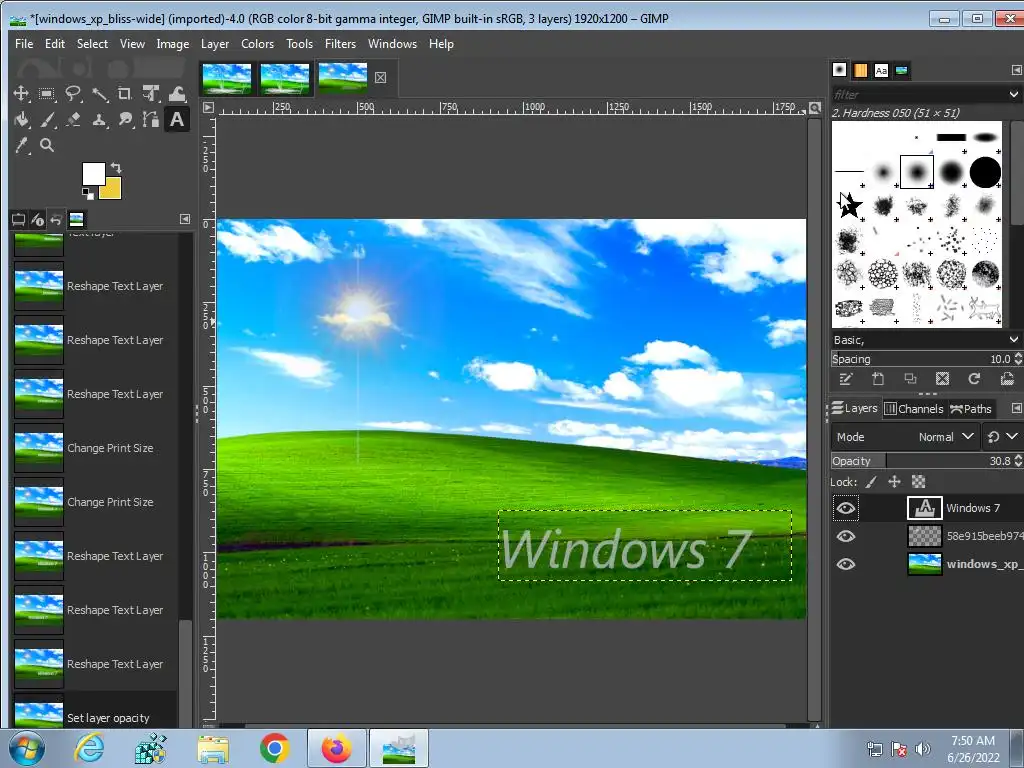Image resolution: width=1024 pixels, height=768 pixels.
Task: Open the Filters menu
Action: (x=340, y=44)
